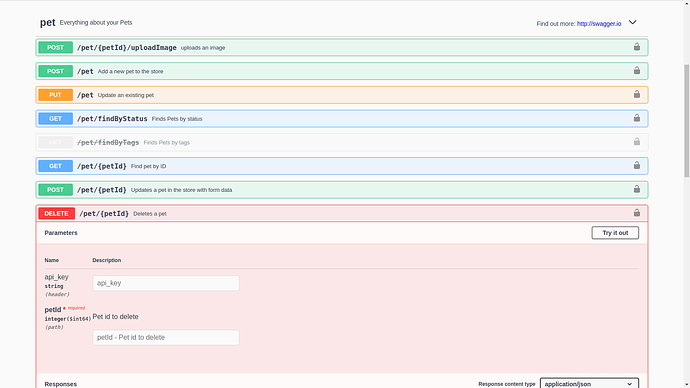Expand POST /pet Add a new pet operation

point(341,71)
